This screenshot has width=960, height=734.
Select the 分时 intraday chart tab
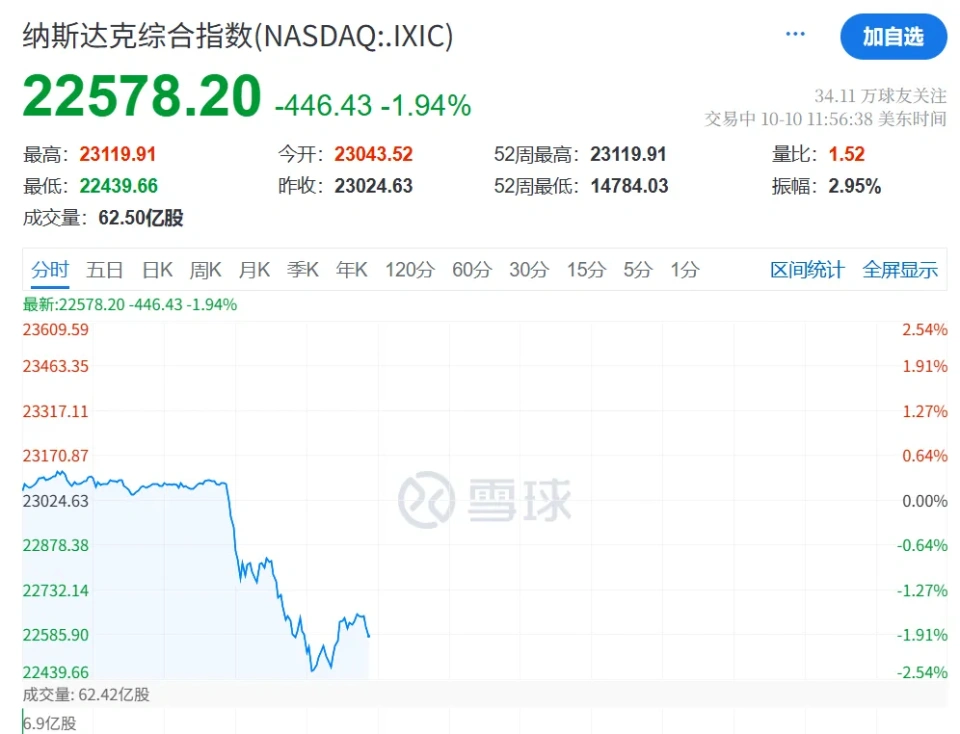point(50,270)
